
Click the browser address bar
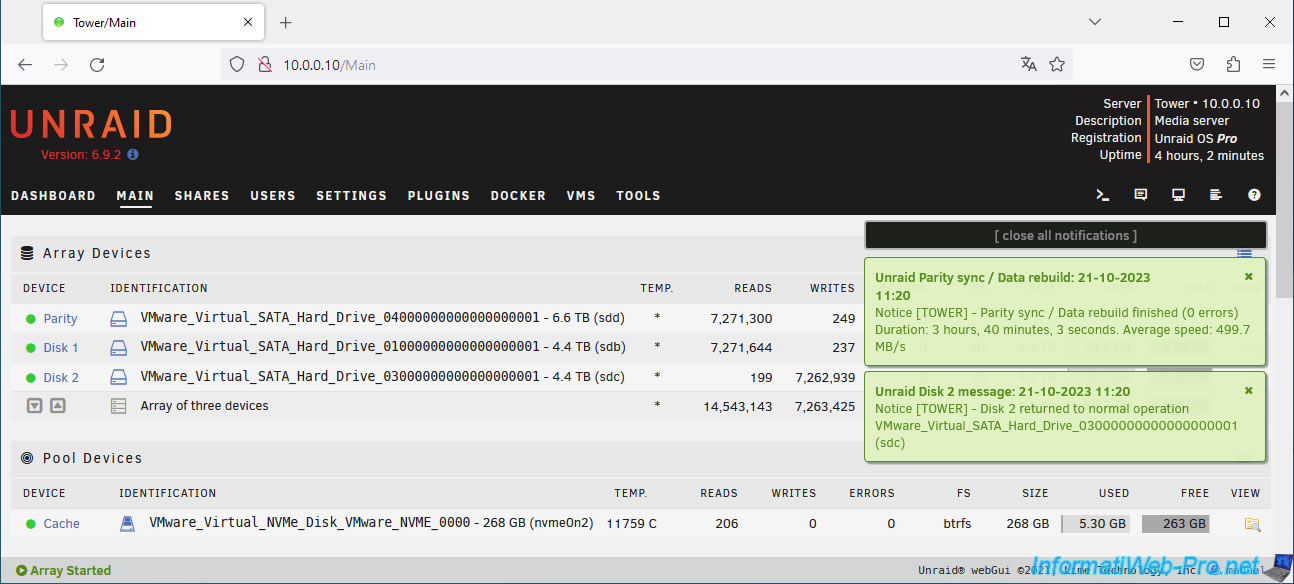[640, 65]
